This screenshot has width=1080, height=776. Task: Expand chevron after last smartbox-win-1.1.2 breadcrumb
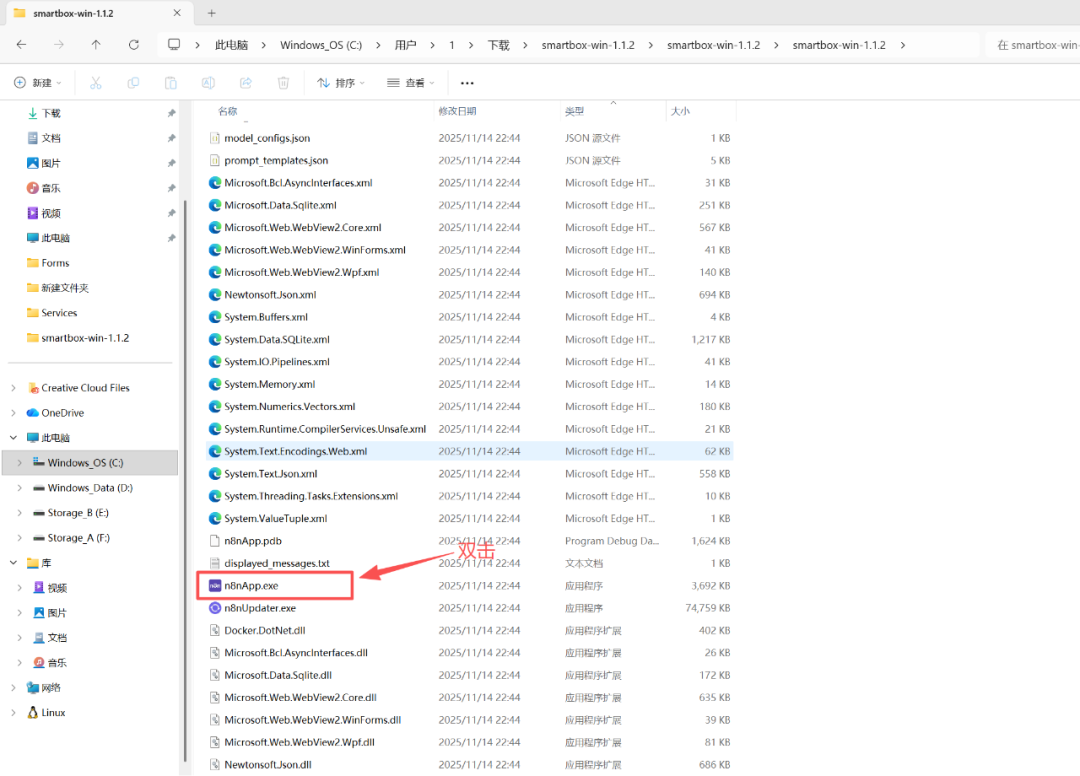point(902,45)
